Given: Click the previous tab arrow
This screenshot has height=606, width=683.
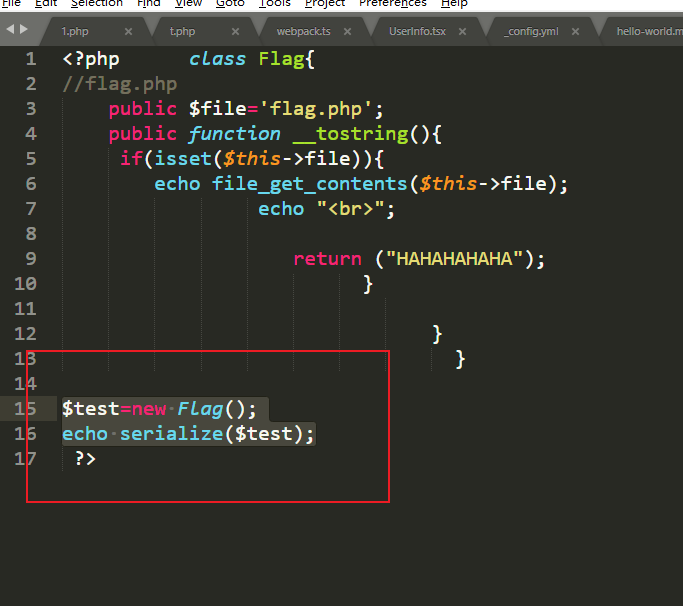Looking at the screenshot, I should pyautogui.click(x=10, y=29).
